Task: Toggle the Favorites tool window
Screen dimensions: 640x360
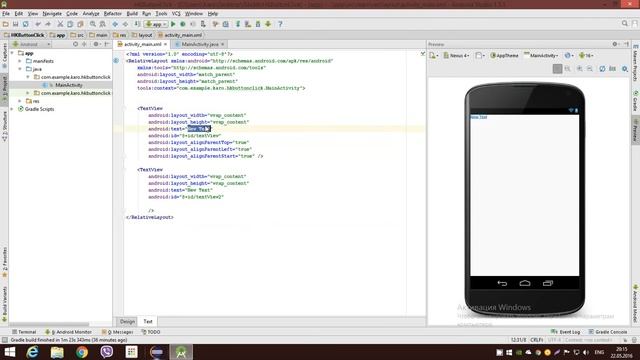Action: [4, 261]
